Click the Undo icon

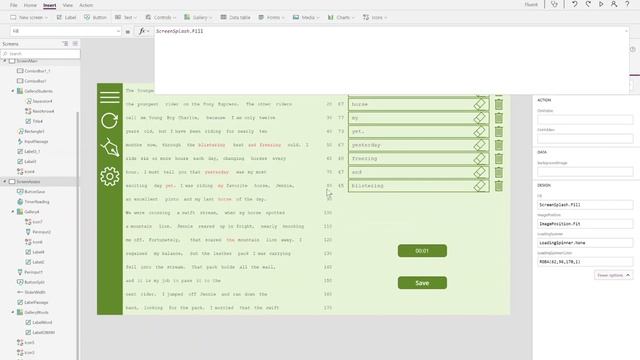point(575,4)
